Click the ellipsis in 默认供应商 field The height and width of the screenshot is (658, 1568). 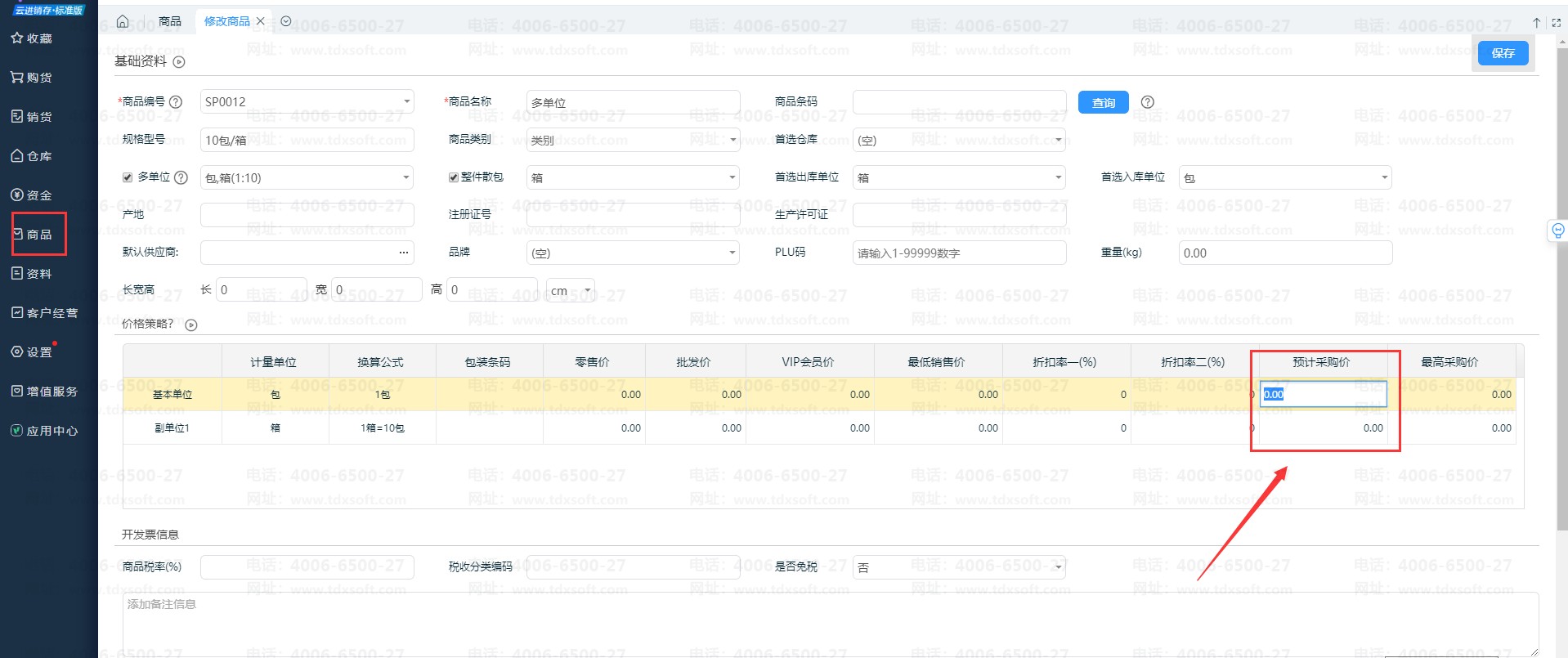point(403,253)
